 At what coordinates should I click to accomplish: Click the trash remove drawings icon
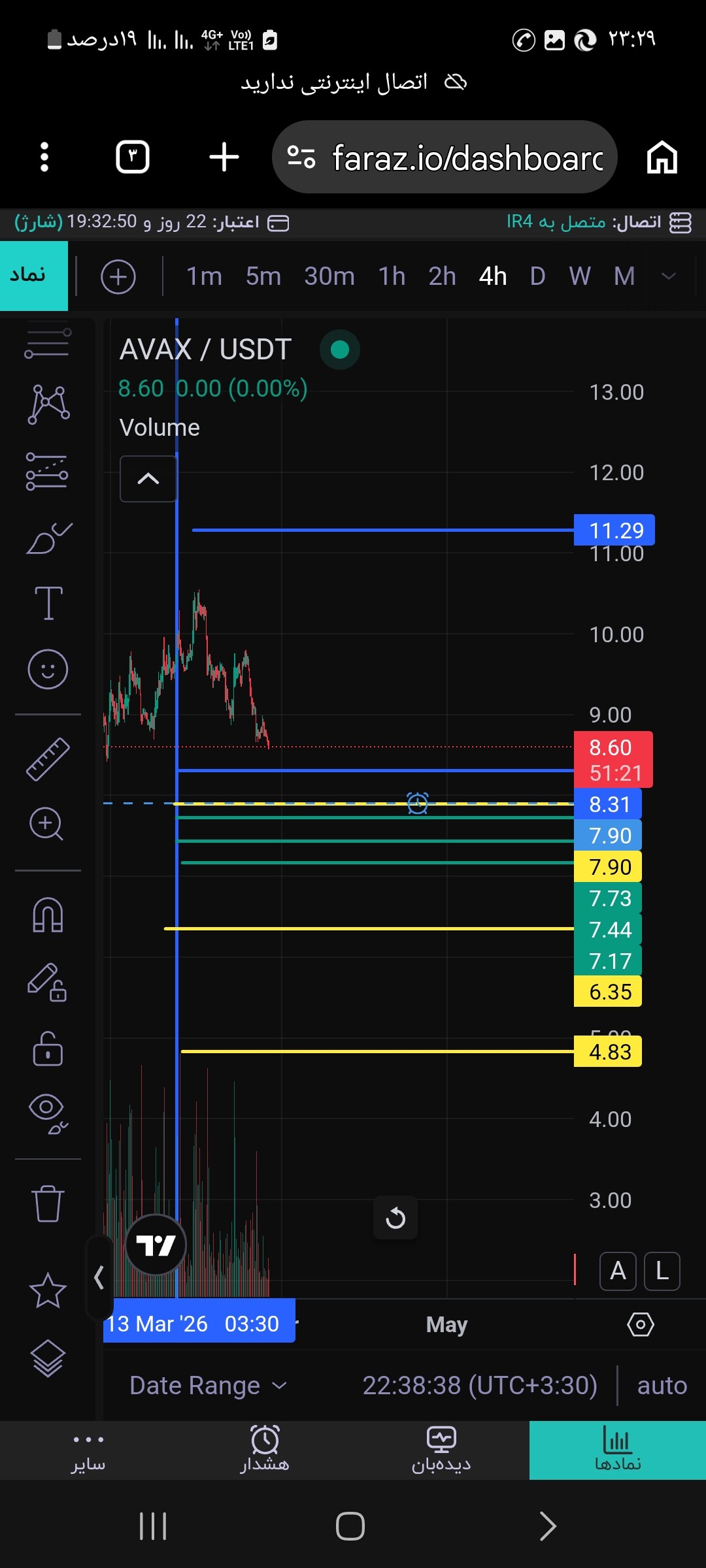(x=48, y=1203)
